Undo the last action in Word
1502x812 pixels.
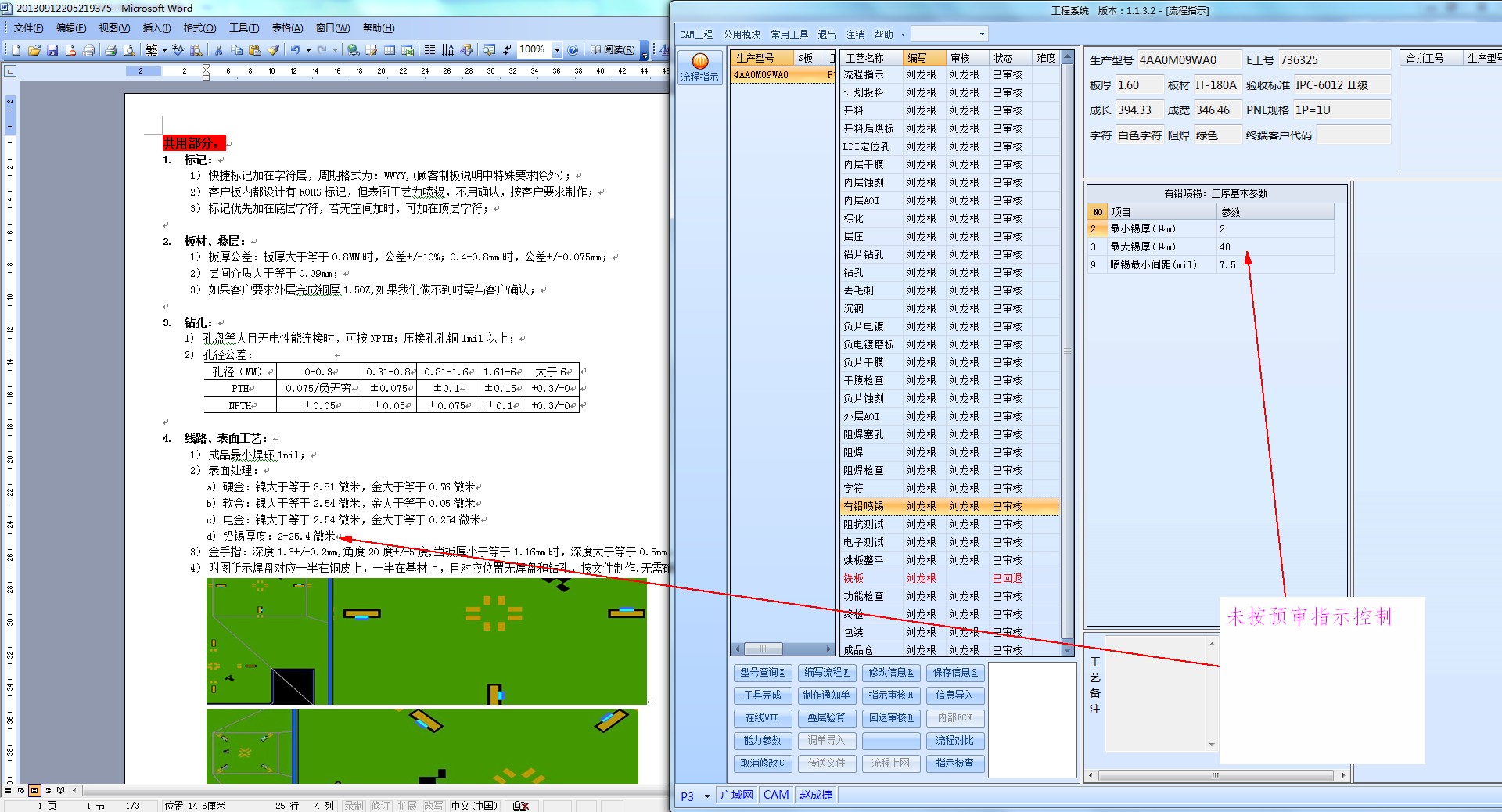pos(295,50)
